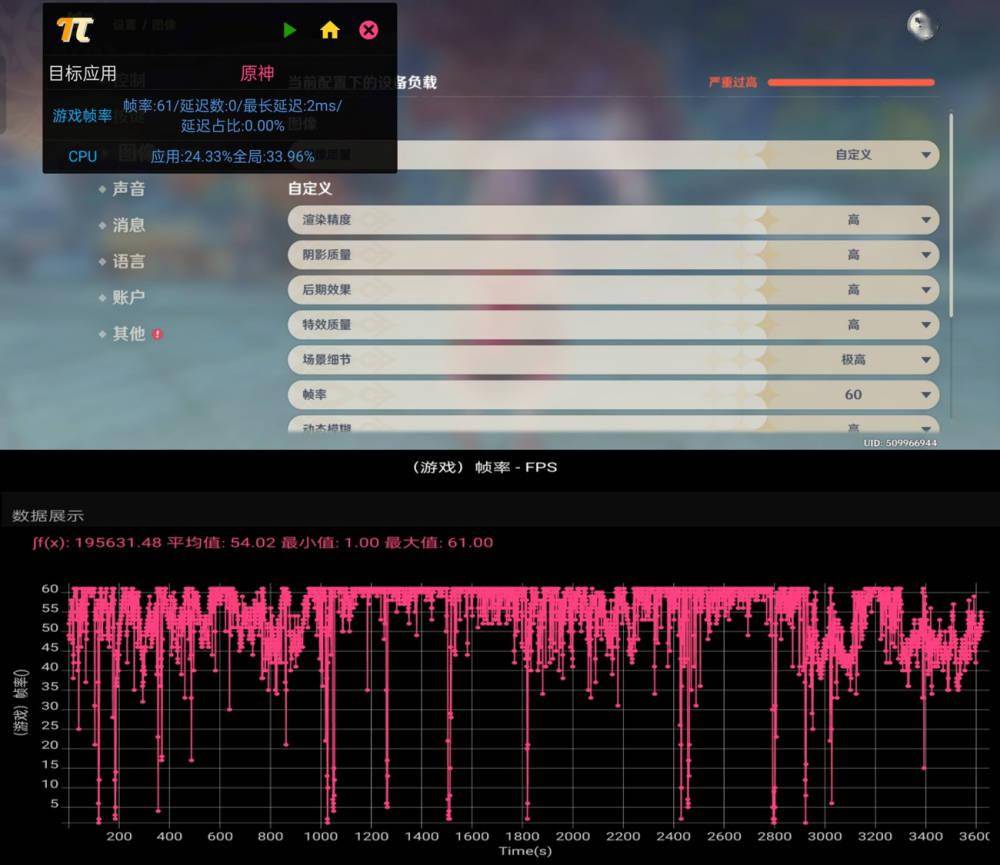Click the green play button in overlay
Screen dimensions: 1000x865
[290, 30]
